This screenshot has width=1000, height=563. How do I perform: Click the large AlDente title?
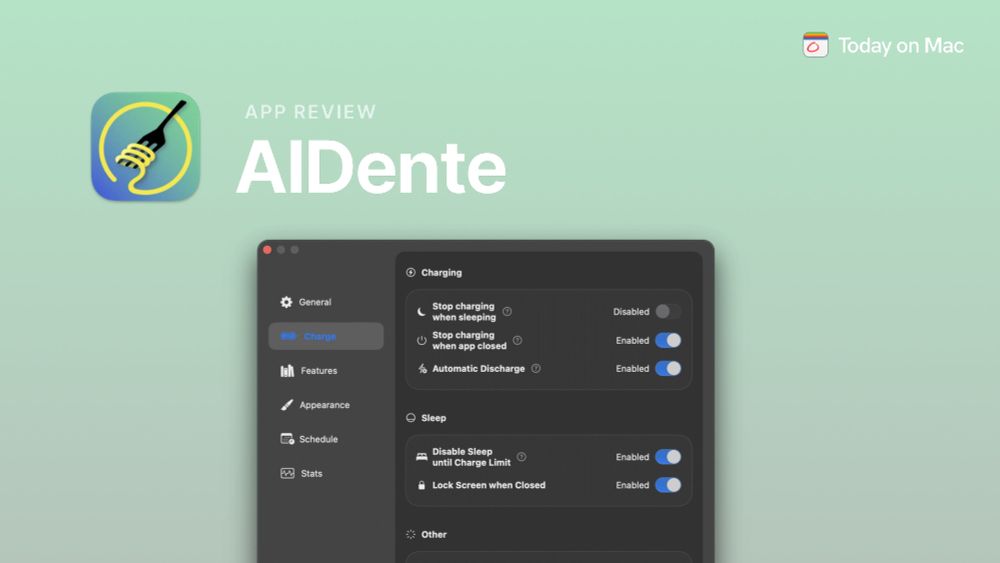(371, 167)
